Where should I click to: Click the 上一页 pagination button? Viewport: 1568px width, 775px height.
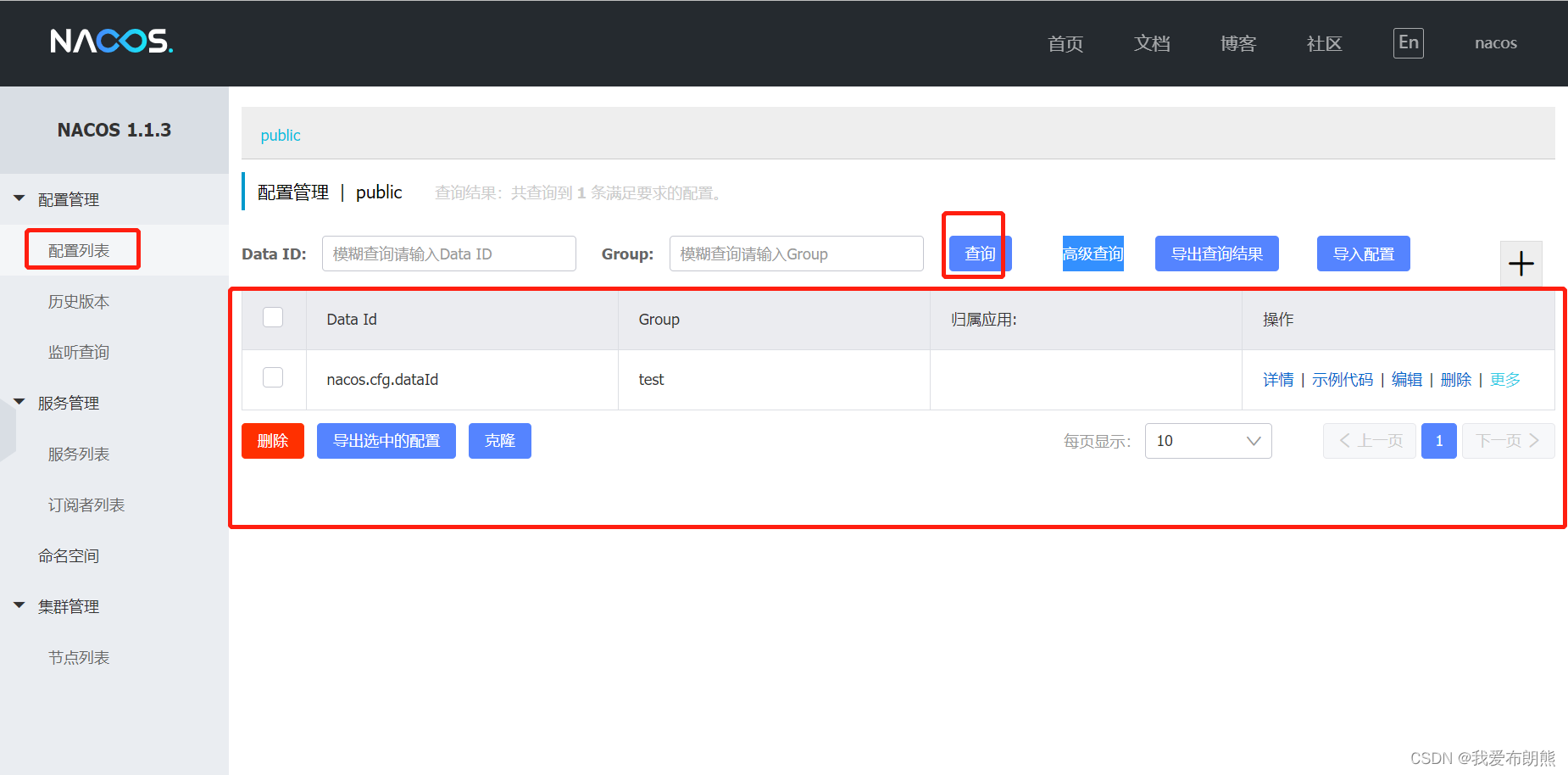[x=1370, y=441]
